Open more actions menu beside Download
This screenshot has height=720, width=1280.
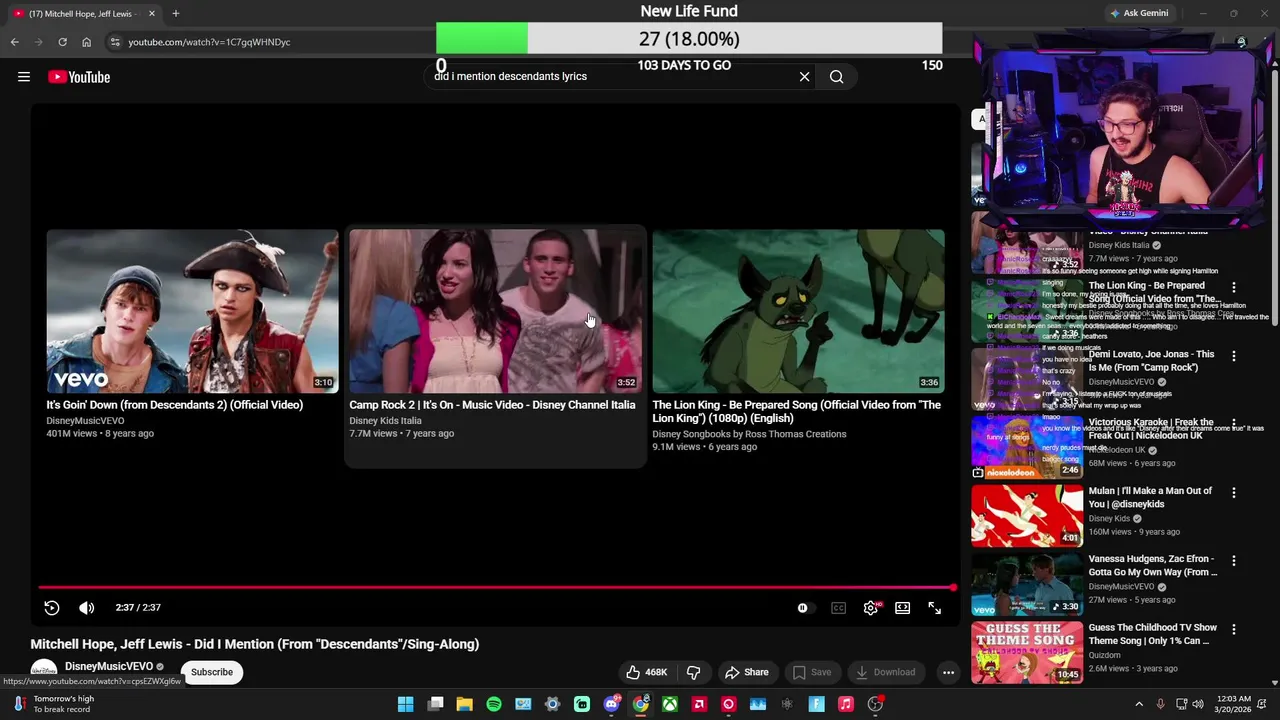[x=948, y=672]
